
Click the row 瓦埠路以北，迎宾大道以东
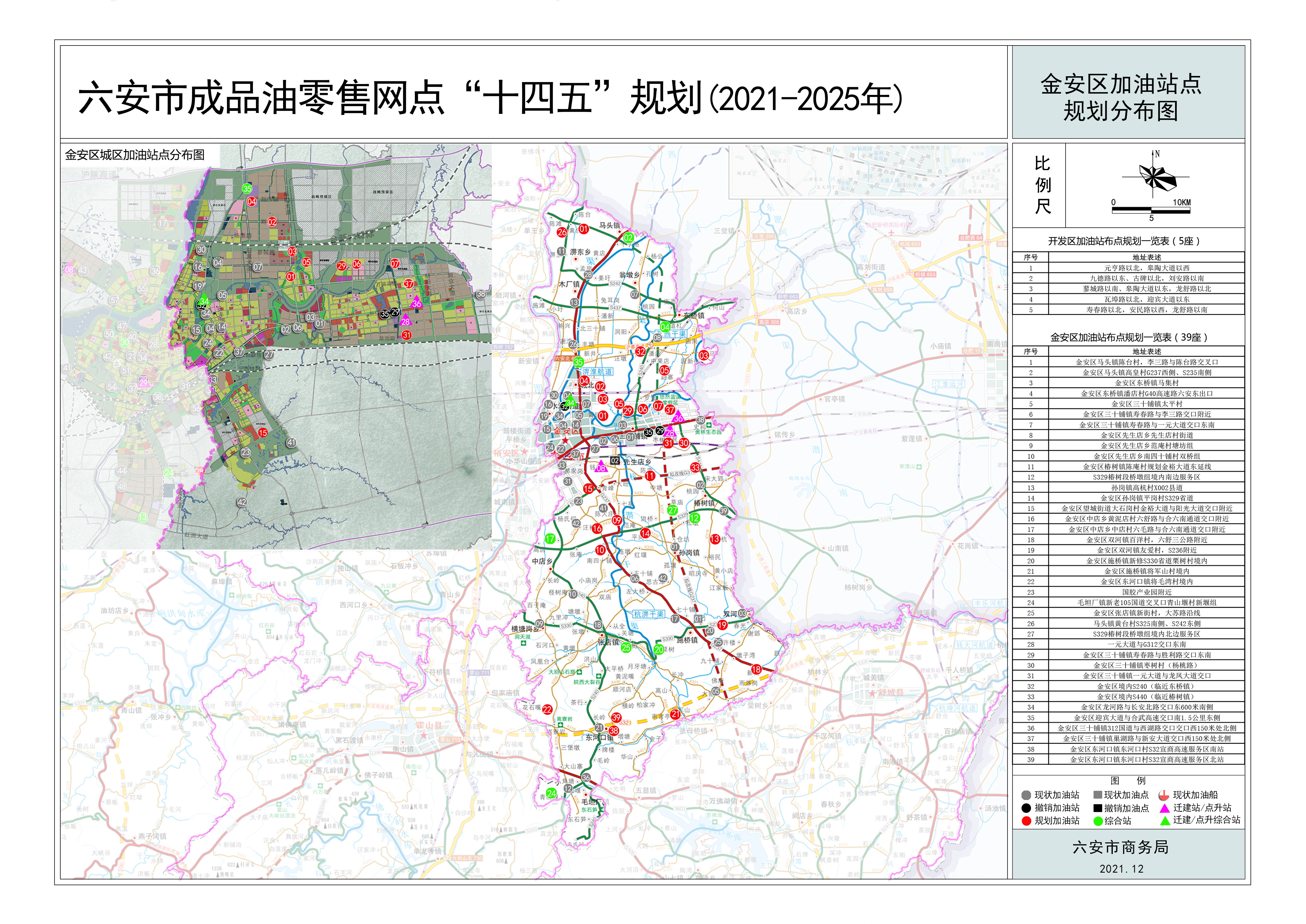(1128, 299)
